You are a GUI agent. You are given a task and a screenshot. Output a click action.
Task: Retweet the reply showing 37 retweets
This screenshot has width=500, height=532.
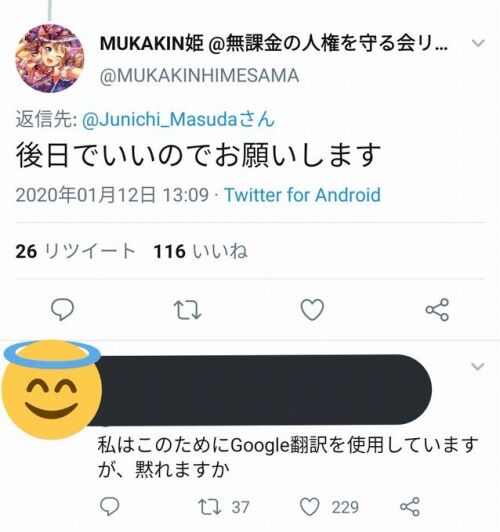point(224,507)
